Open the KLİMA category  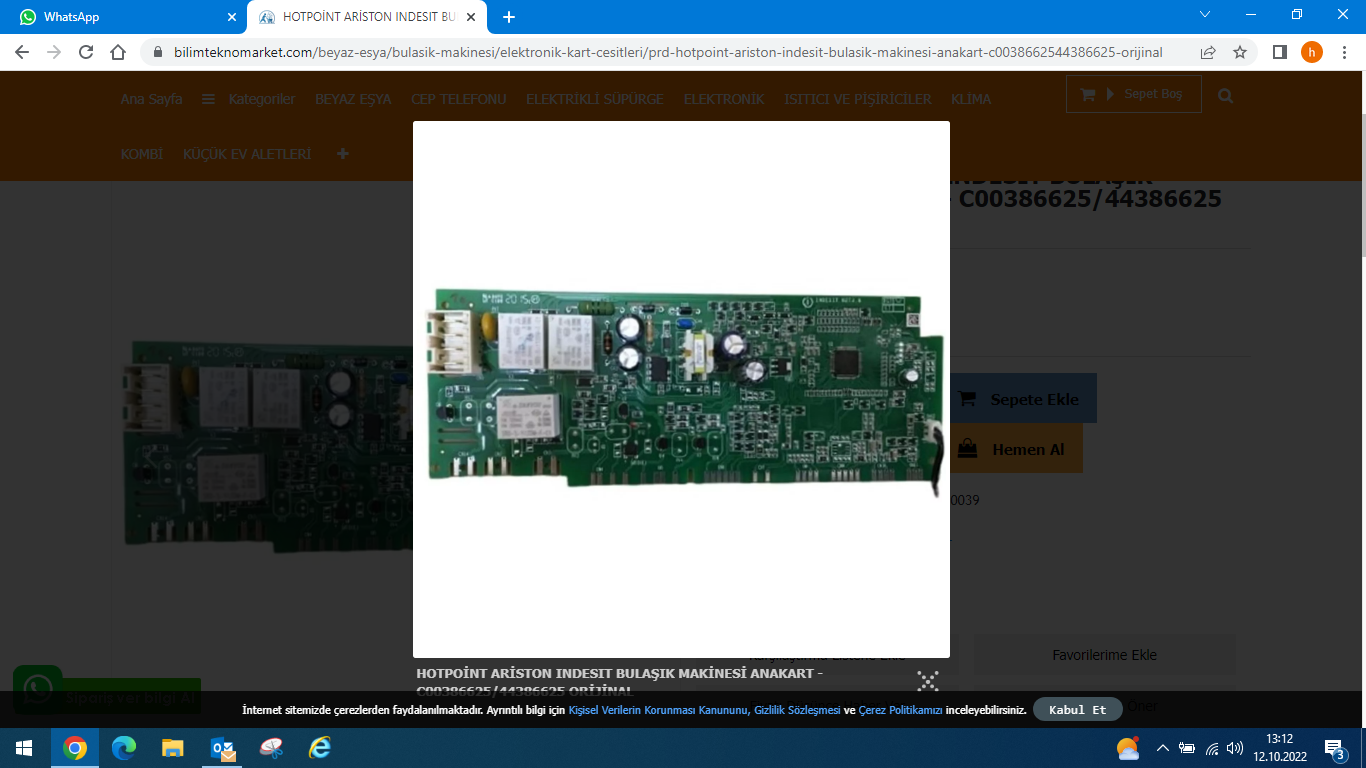click(x=971, y=99)
